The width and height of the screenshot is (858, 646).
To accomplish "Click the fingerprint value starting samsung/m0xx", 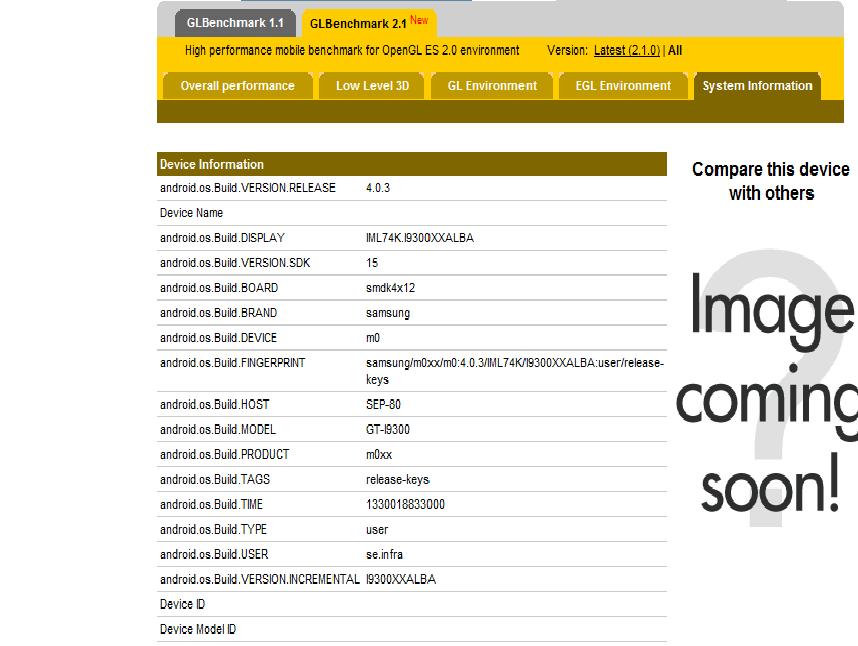I will pyautogui.click(x=515, y=371).
